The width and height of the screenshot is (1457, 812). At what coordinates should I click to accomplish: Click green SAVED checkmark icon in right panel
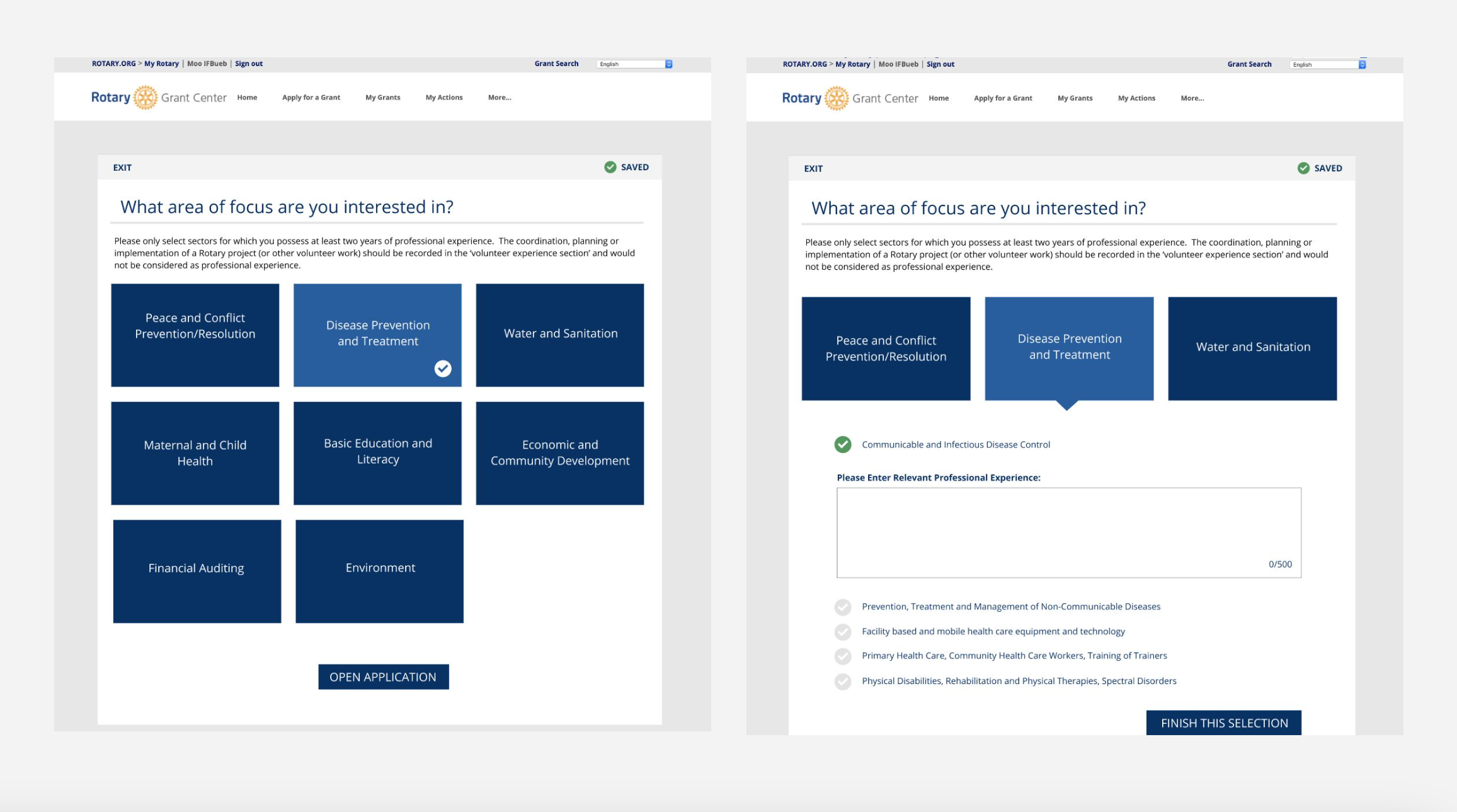(x=1303, y=168)
